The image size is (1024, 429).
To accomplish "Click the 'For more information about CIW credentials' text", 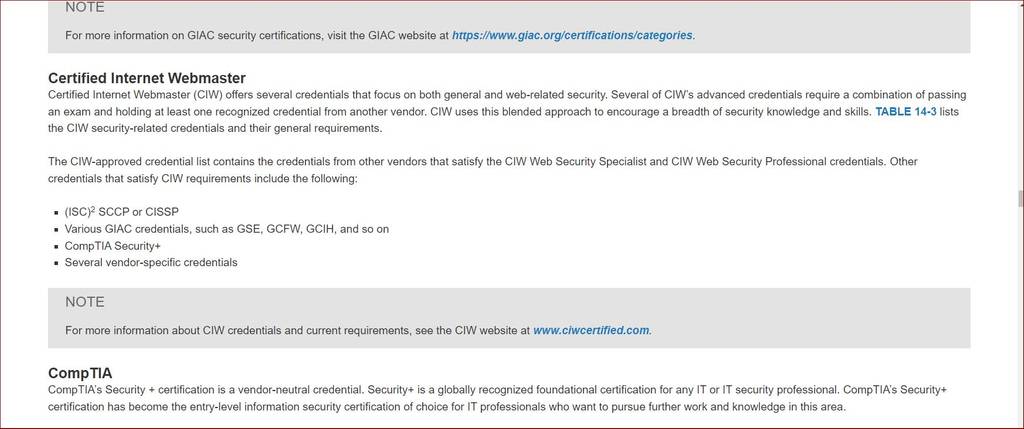I will coord(358,330).
